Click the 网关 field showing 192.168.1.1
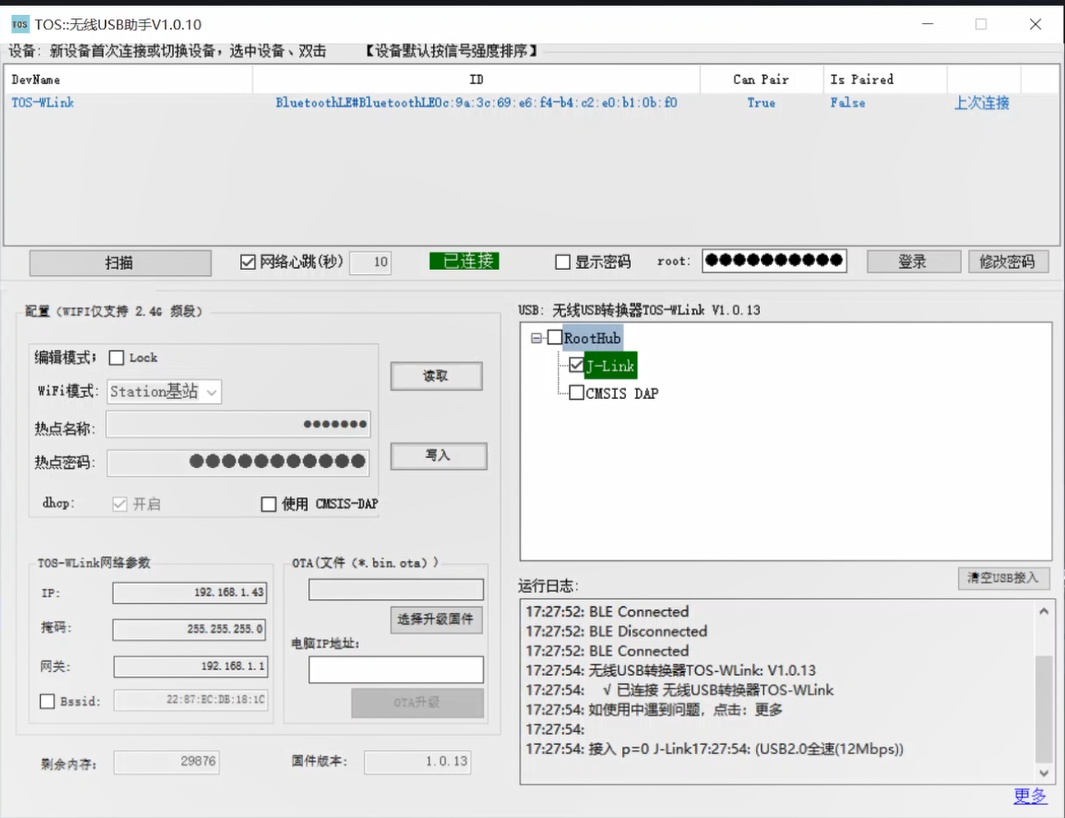Image resolution: width=1065 pixels, height=818 pixels. (x=191, y=666)
